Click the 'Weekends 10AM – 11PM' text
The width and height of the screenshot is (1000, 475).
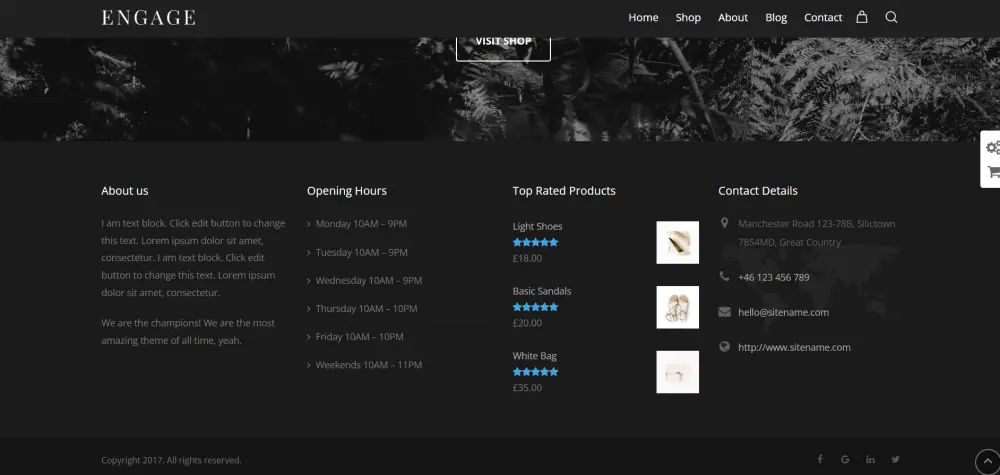(369, 365)
